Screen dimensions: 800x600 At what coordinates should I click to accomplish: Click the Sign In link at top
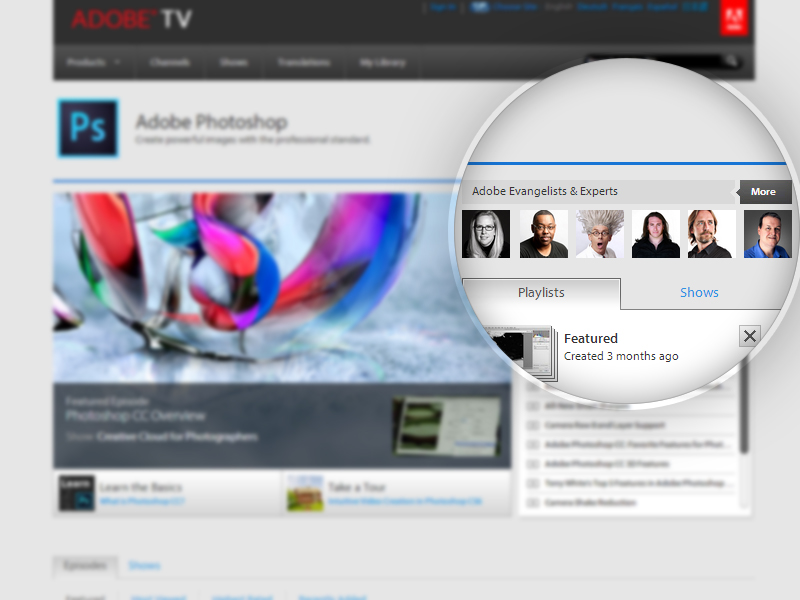[x=442, y=7]
